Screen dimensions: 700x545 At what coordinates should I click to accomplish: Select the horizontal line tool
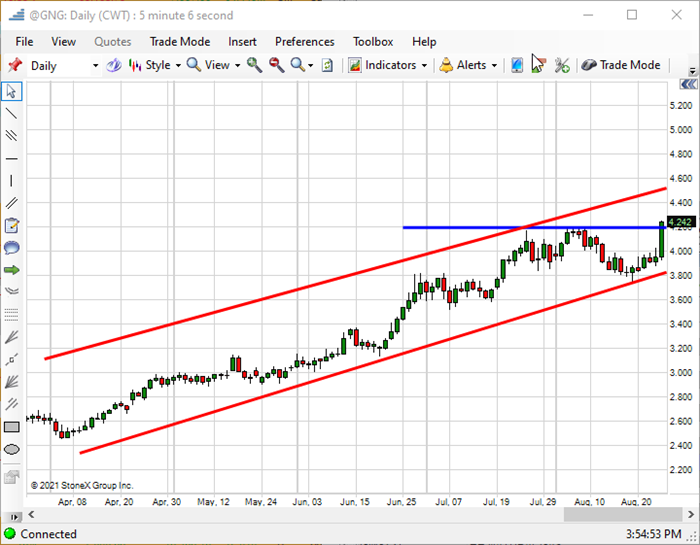coord(11,158)
